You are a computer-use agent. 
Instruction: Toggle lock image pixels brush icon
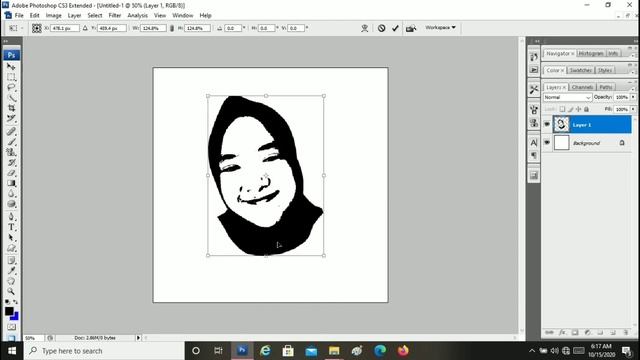[x=571, y=109]
